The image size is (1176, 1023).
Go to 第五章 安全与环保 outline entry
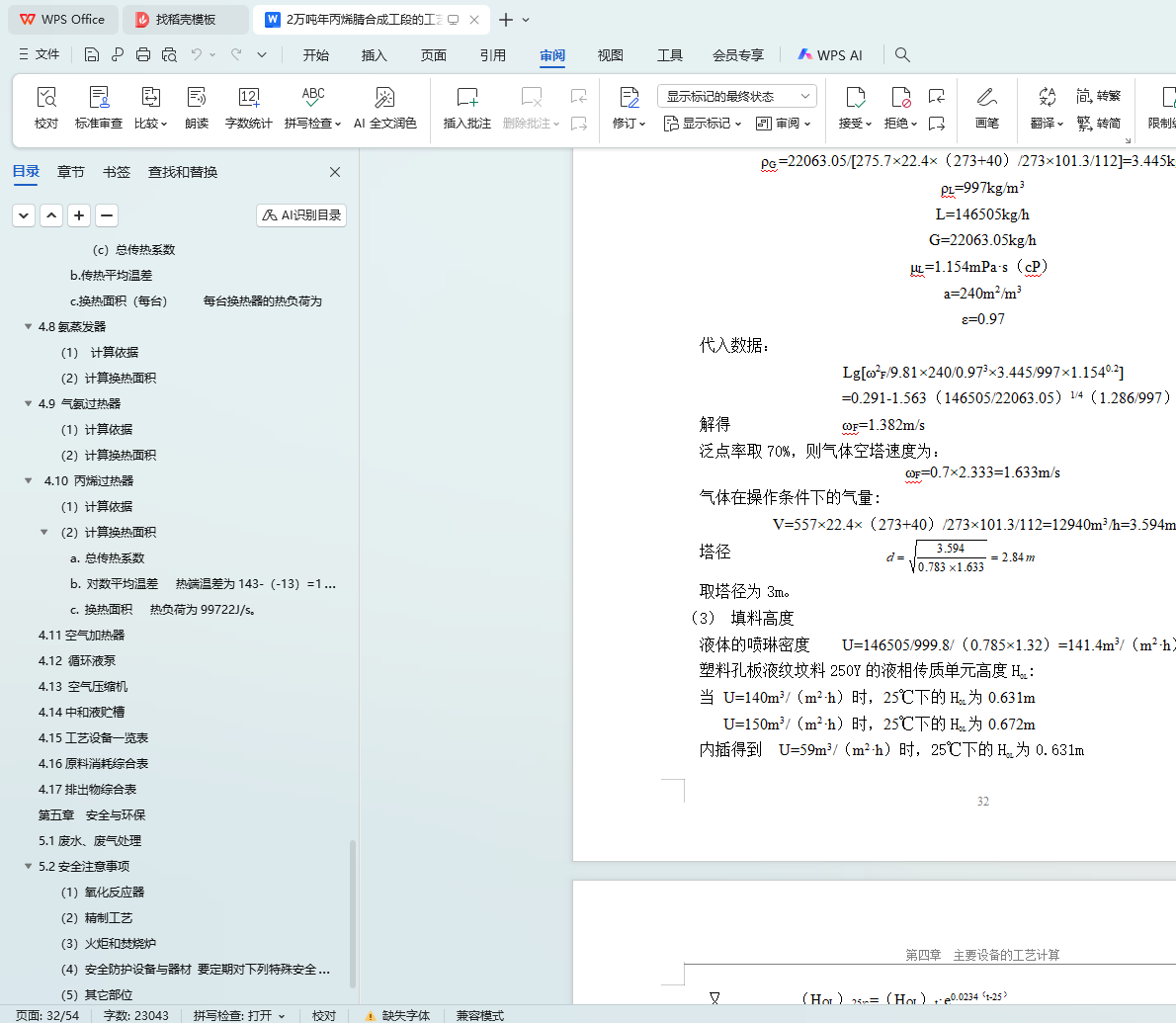(x=92, y=815)
